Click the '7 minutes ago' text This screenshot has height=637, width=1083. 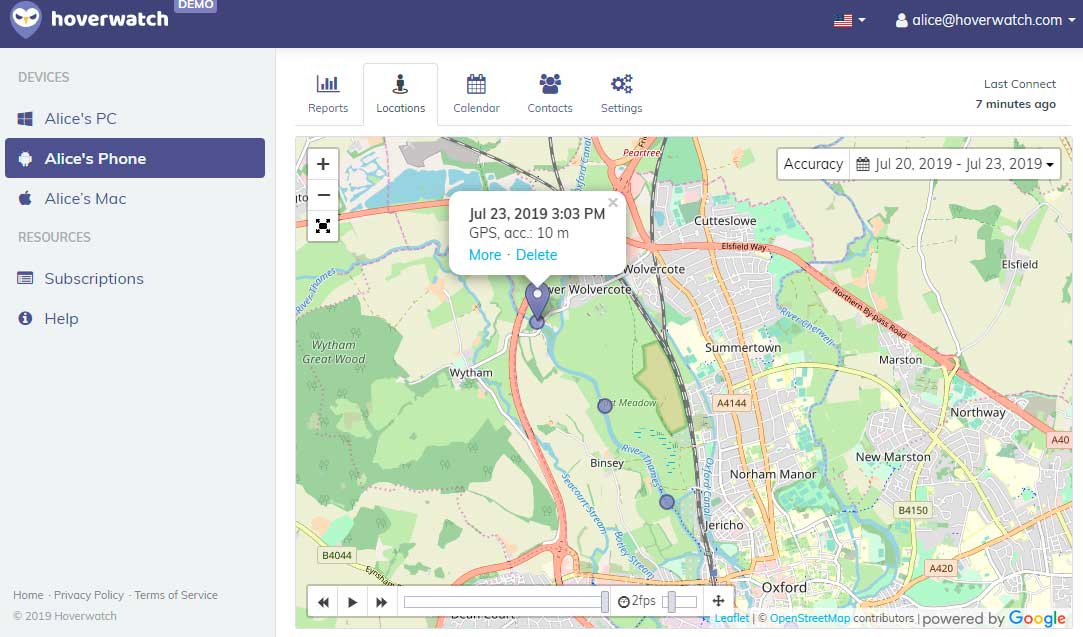[x=1015, y=104]
